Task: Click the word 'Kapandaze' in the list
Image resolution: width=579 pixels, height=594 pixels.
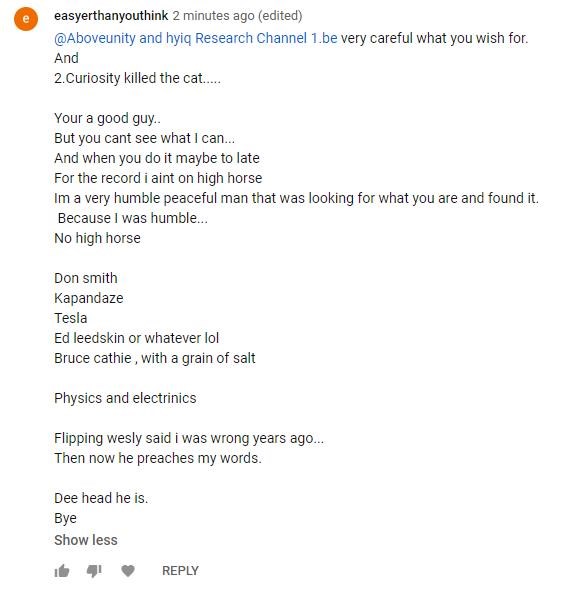Action: pos(89,298)
